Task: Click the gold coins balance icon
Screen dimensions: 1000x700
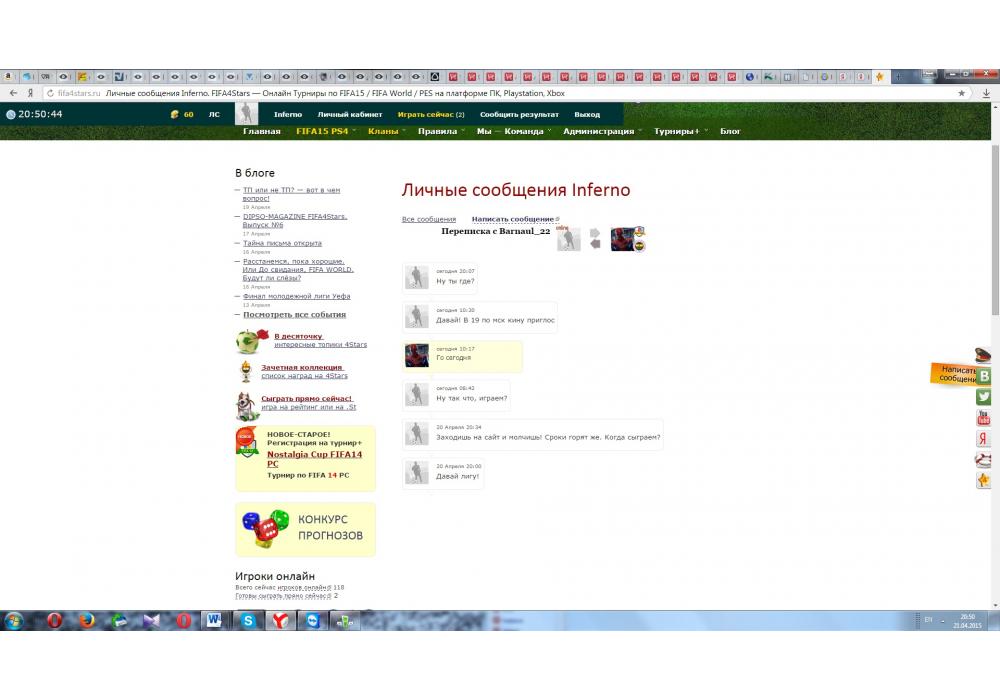Action: (175, 114)
